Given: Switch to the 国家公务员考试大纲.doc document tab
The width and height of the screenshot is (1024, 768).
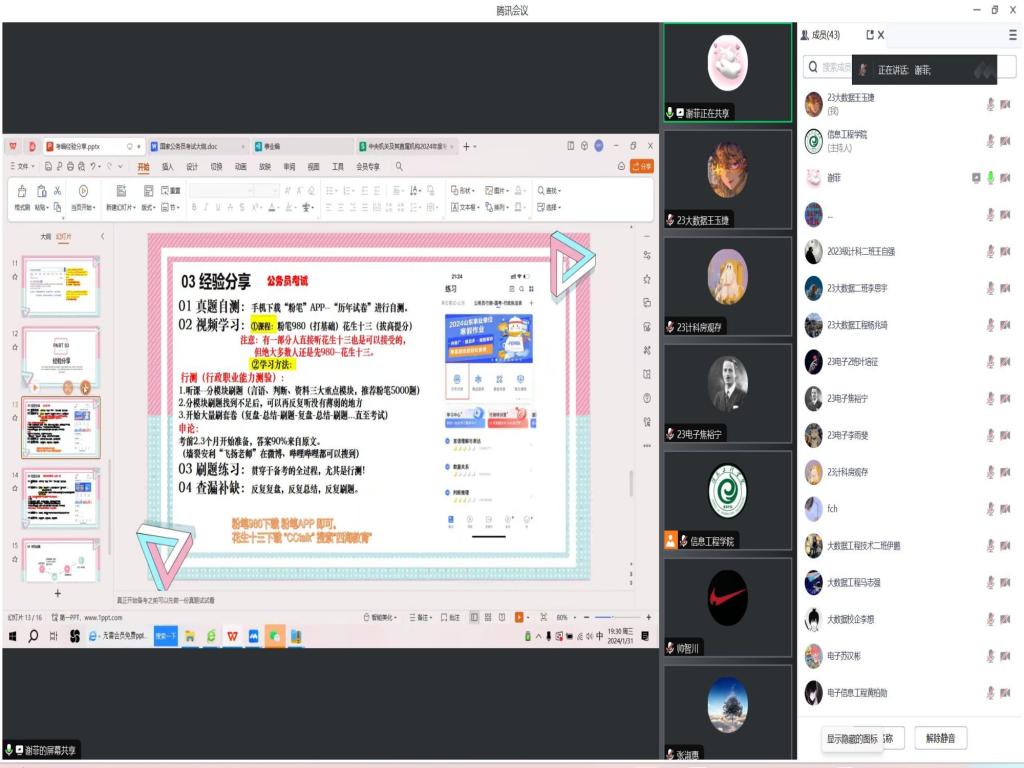Looking at the screenshot, I should click(189, 146).
